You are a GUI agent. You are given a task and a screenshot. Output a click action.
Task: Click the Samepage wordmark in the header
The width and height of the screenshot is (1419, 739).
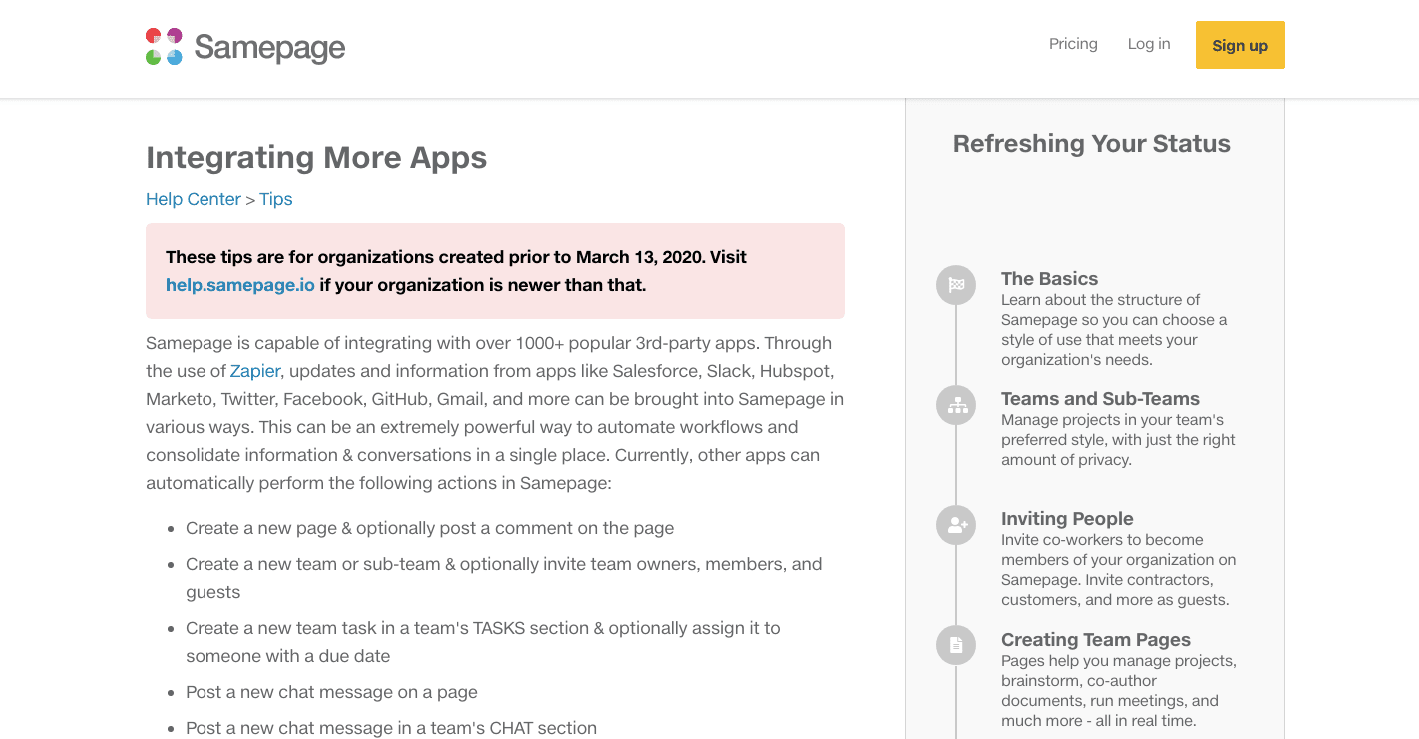click(270, 47)
